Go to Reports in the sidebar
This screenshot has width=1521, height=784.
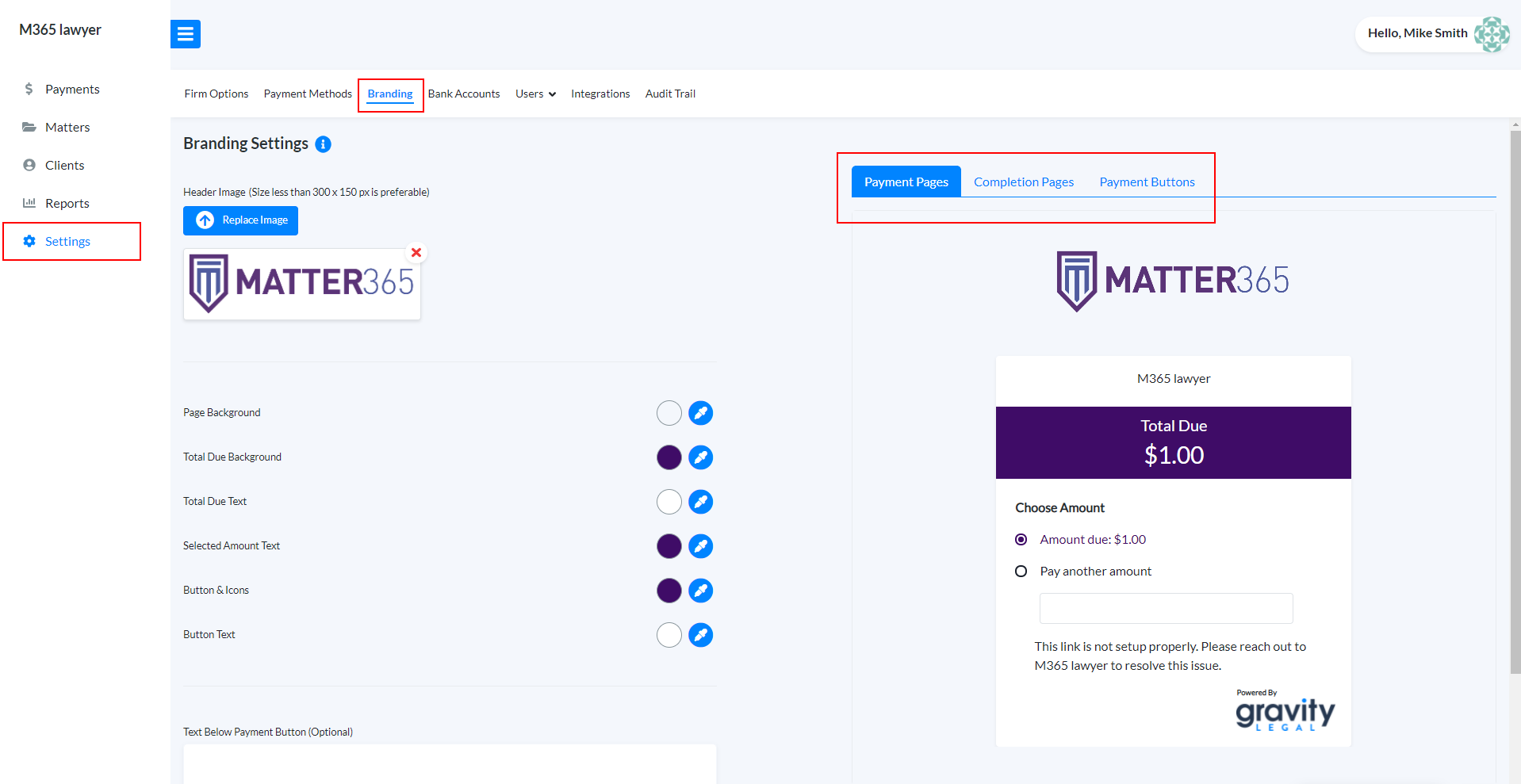click(x=67, y=203)
